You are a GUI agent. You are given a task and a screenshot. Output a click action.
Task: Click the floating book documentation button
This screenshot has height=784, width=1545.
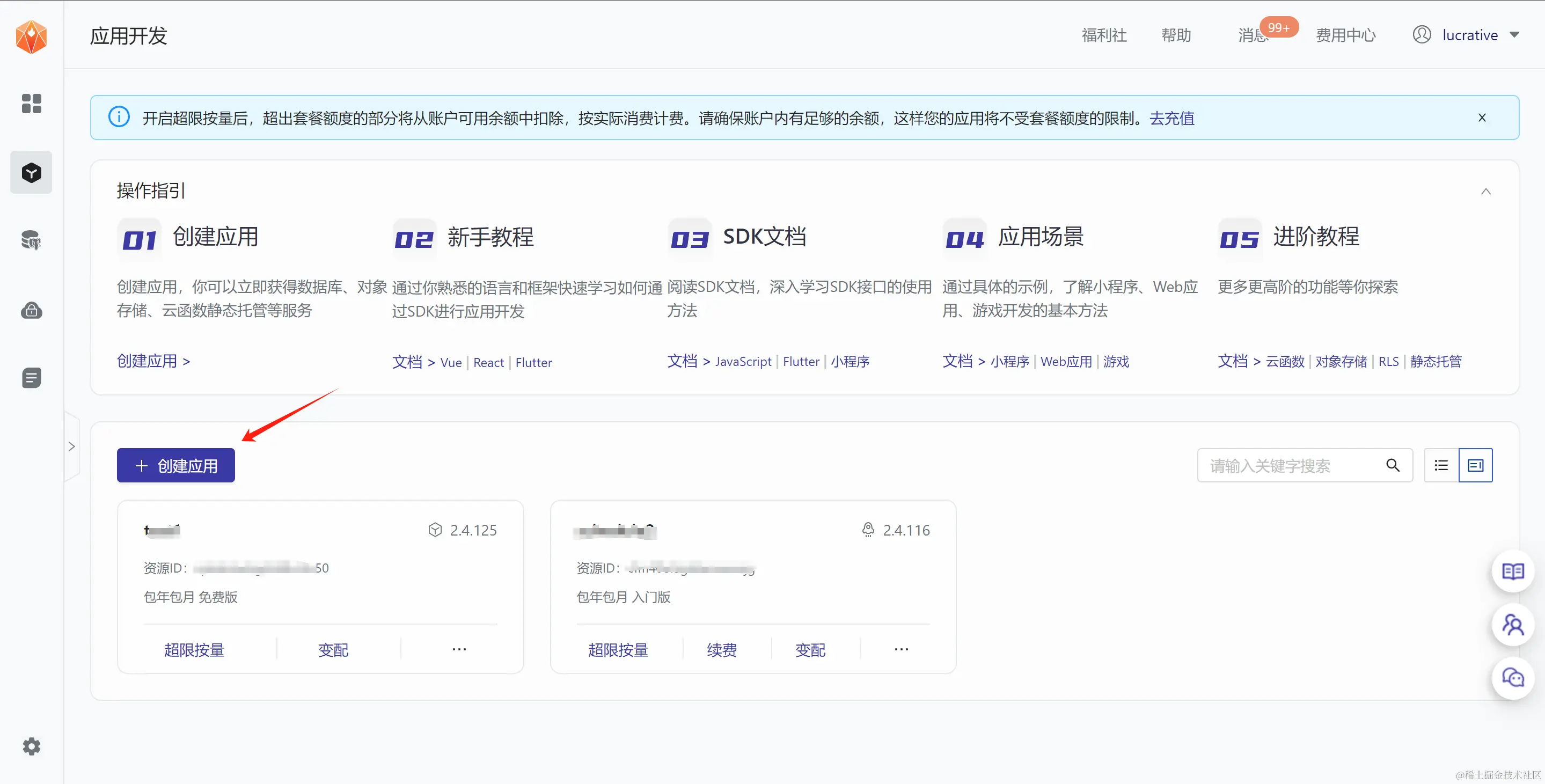point(1512,571)
